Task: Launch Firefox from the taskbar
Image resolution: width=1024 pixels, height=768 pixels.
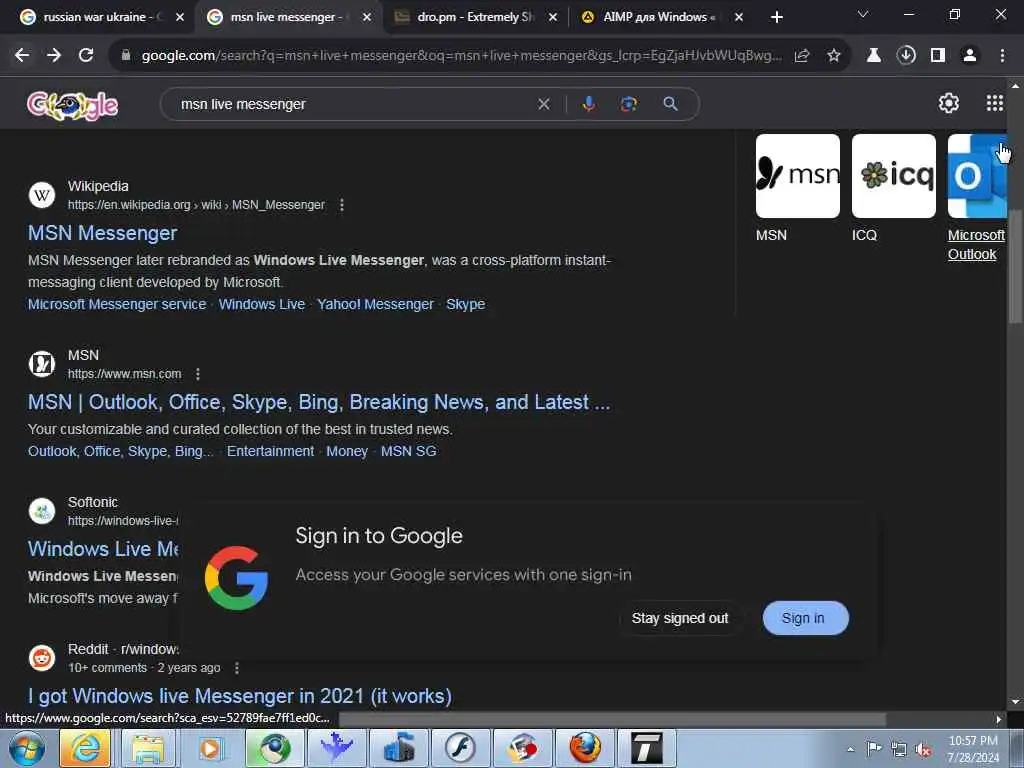Action: [585, 748]
